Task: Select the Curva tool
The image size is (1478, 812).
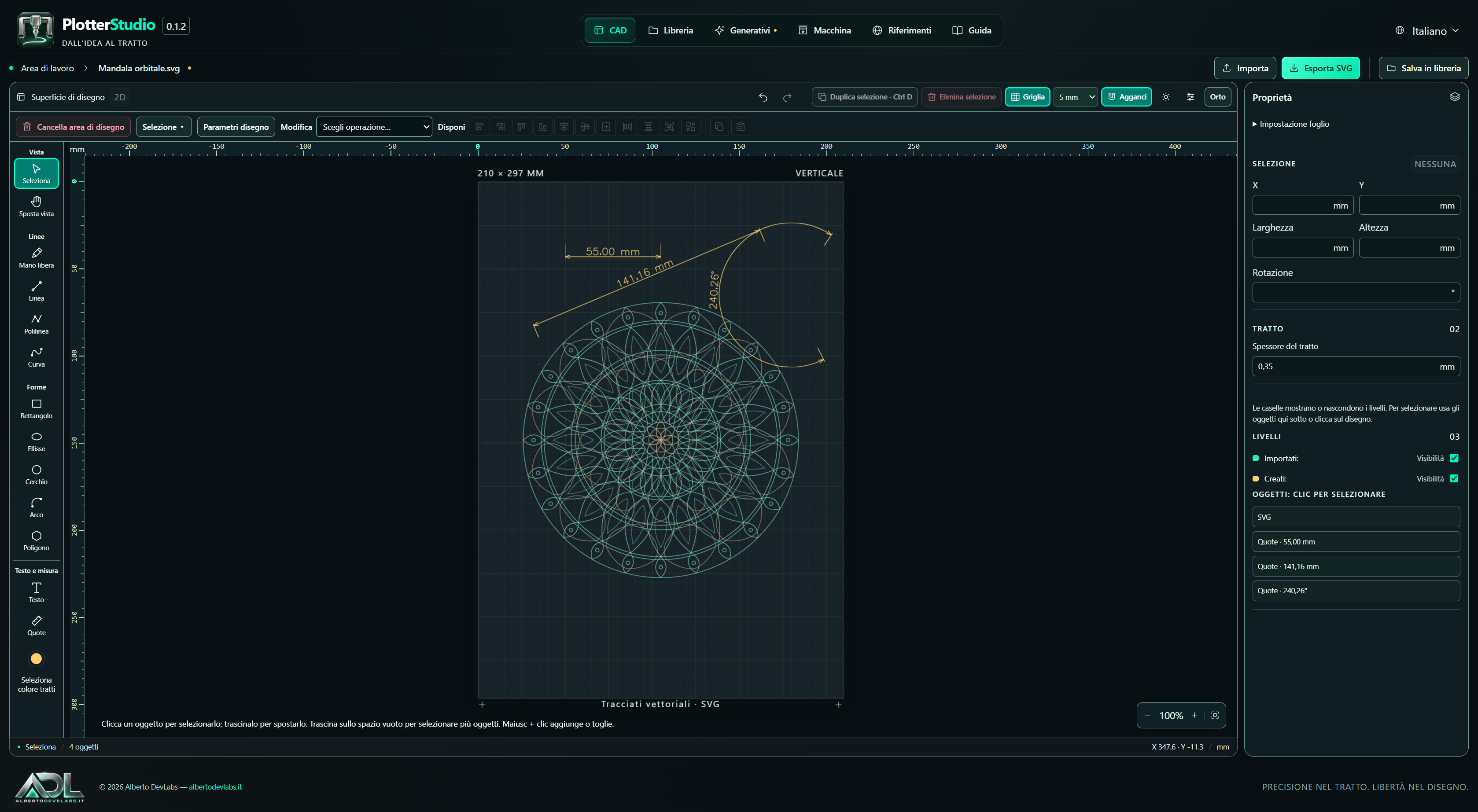Action: [36, 356]
